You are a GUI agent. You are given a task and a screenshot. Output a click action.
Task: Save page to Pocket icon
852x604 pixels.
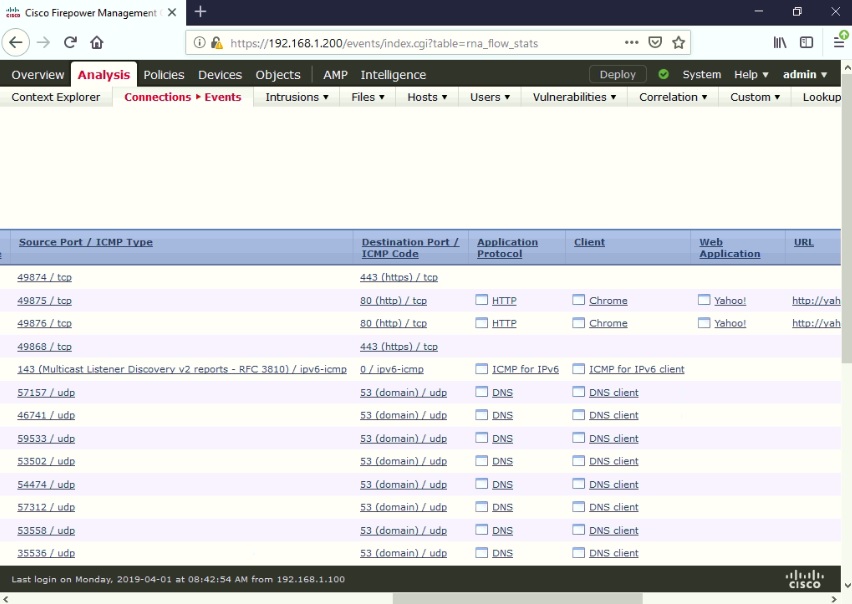pyautogui.click(x=654, y=42)
